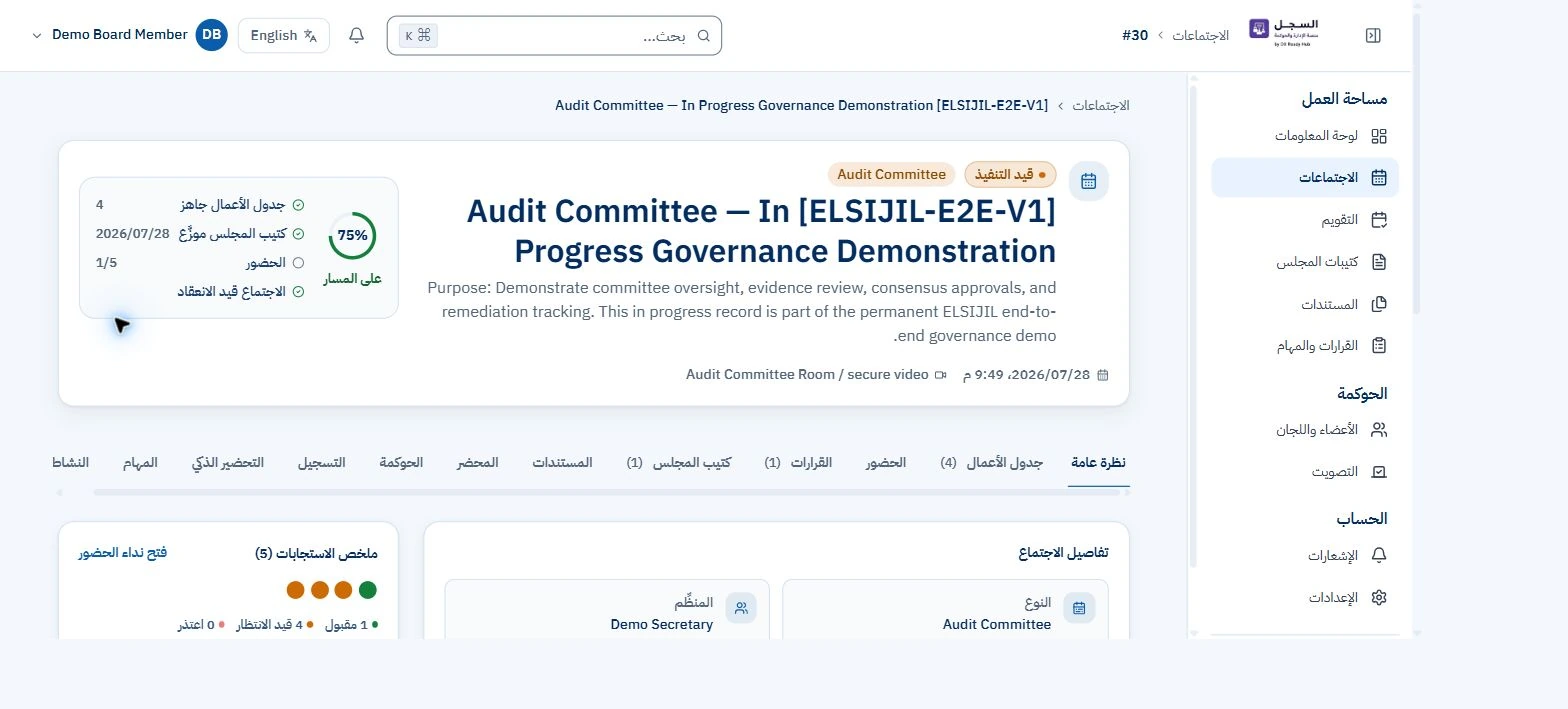Switch to the التسجيل tab

[321, 463]
